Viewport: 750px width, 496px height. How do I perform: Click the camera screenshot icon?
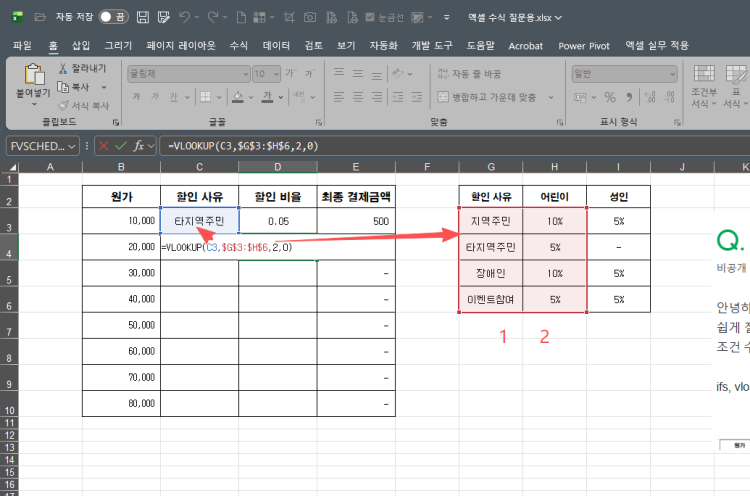pyautogui.click(x=310, y=18)
